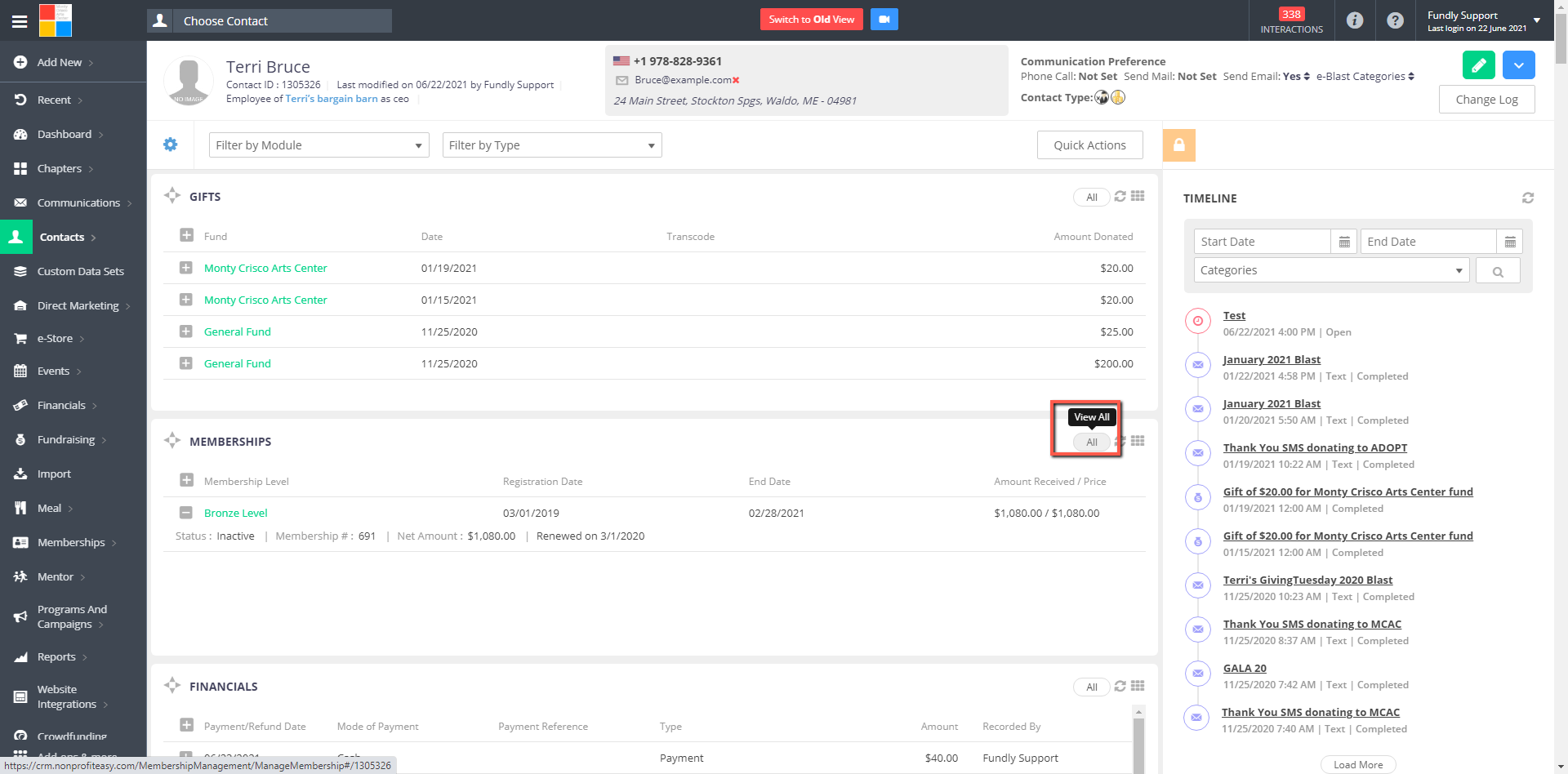Expand all rows in Gifts header

tap(186, 235)
